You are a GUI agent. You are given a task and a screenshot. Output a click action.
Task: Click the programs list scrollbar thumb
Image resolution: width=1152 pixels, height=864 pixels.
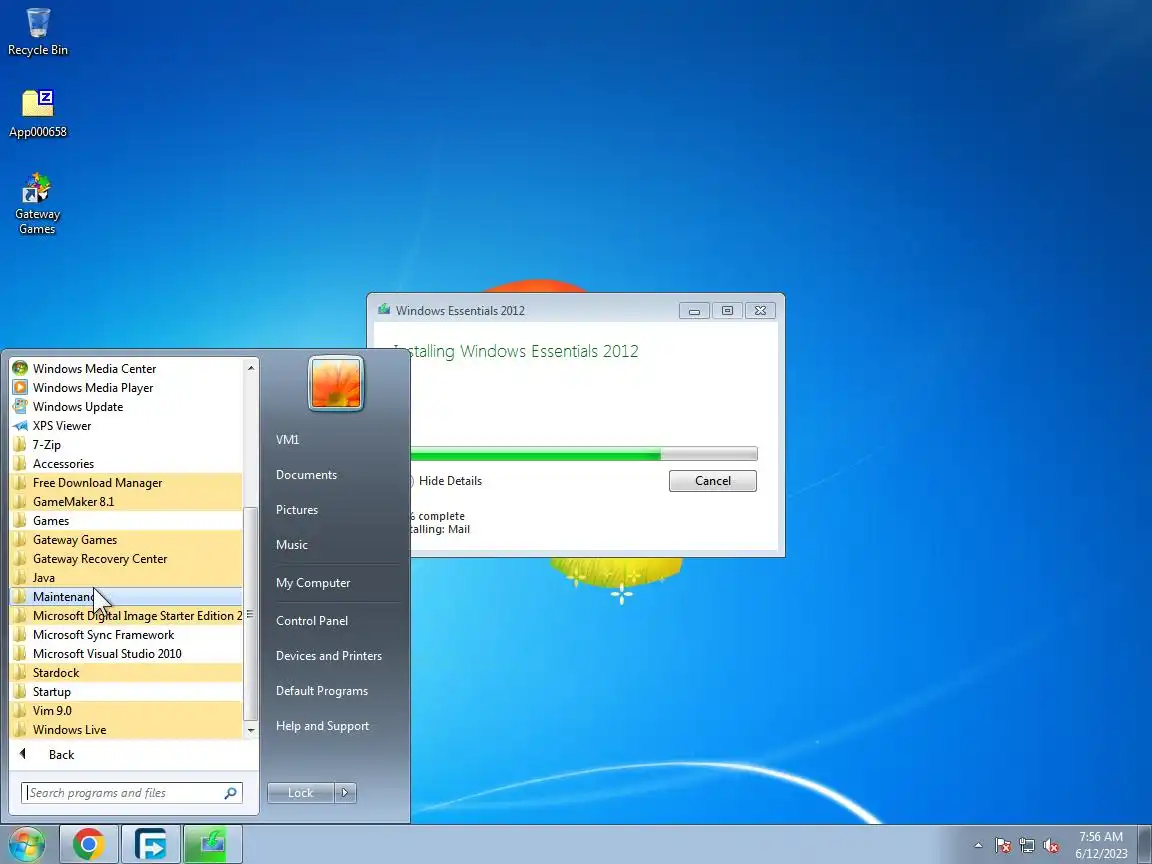[251, 613]
